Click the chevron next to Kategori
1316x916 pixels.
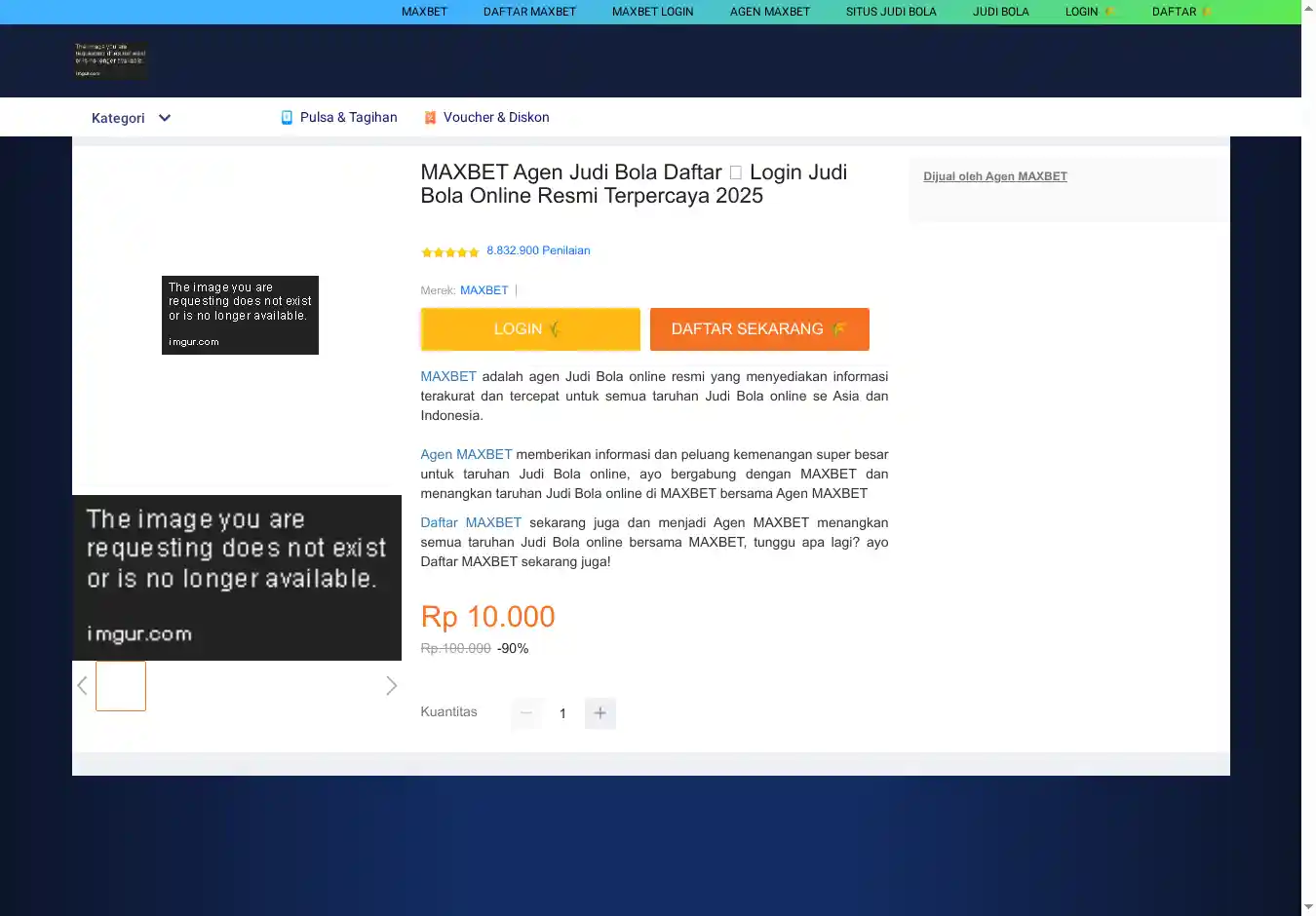(x=165, y=118)
